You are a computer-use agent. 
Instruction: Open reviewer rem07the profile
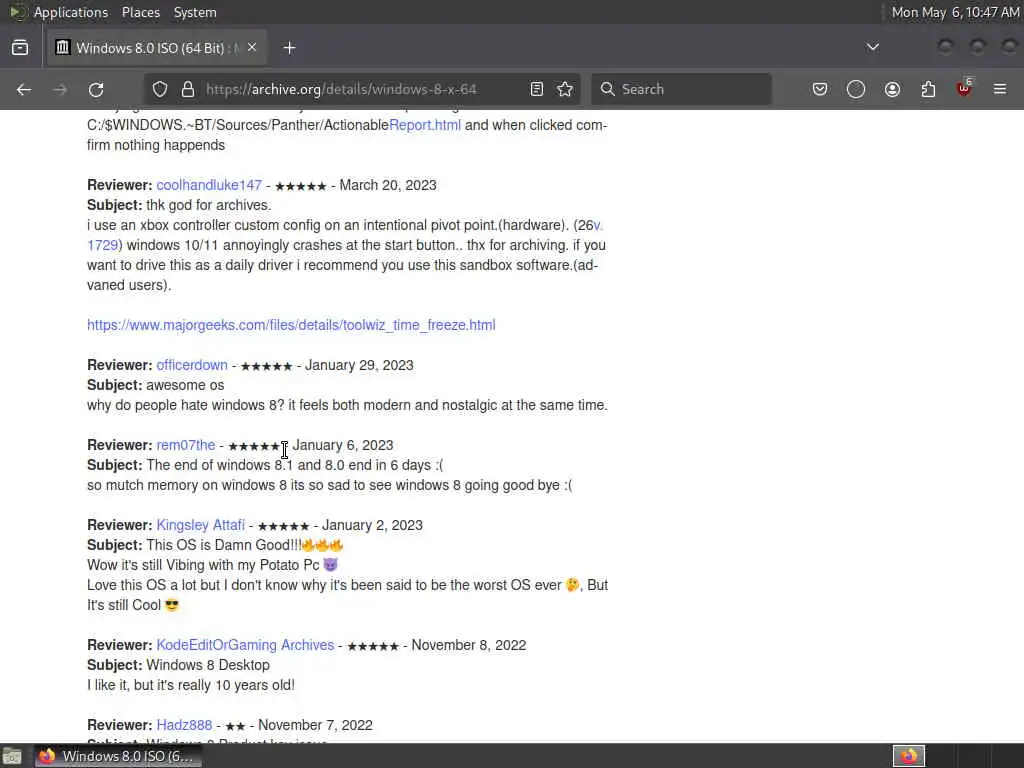185,445
